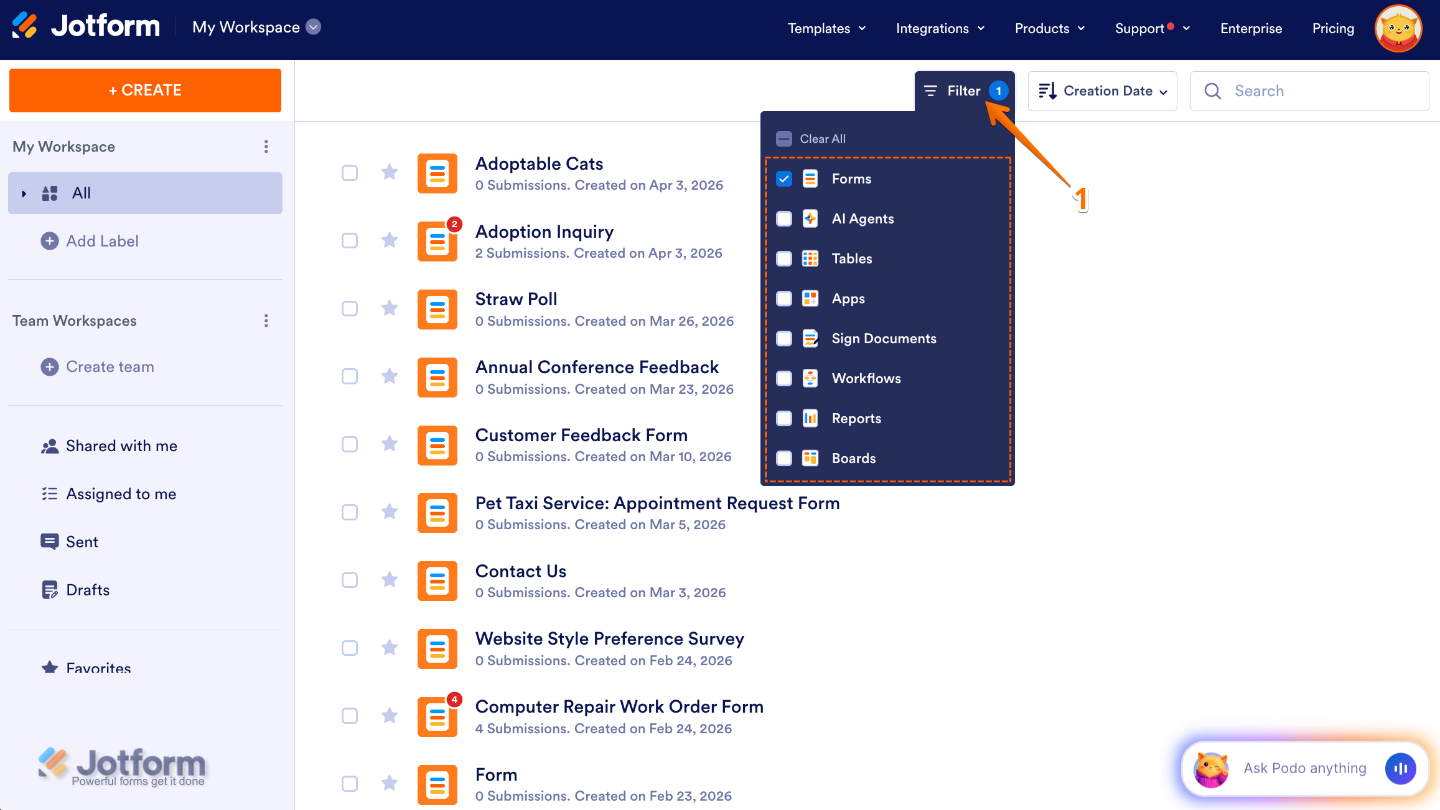Select the Tables icon in the filter dropdown
This screenshot has height=810, width=1440.
pyautogui.click(x=809, y=258)
